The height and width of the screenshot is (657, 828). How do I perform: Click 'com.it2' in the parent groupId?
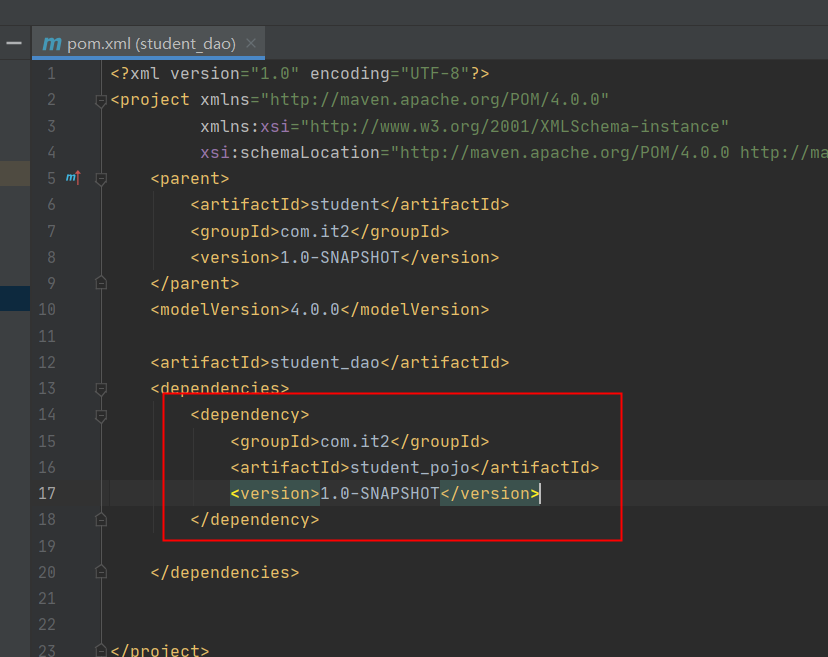coord(315,231)
